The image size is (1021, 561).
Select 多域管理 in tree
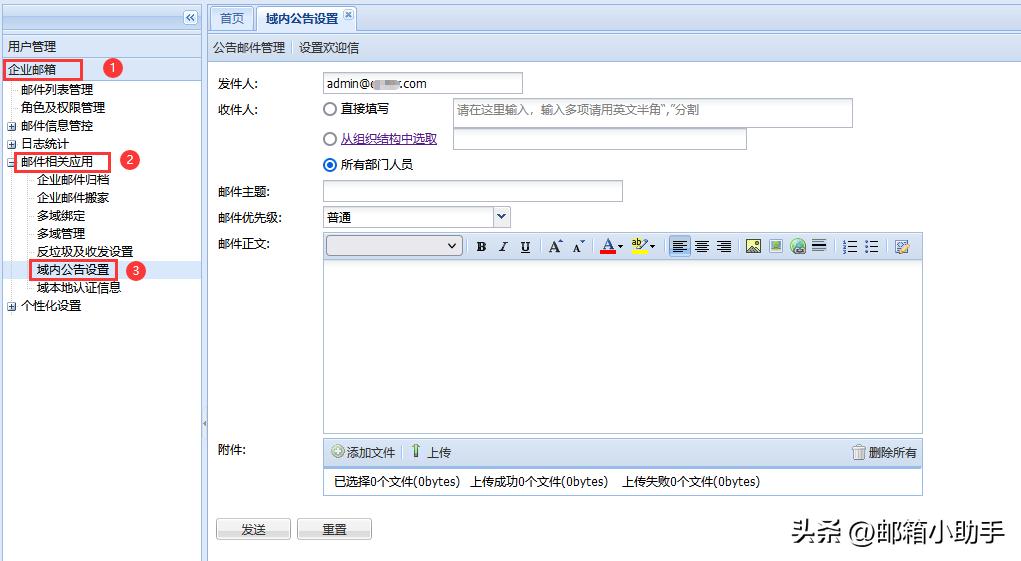point(61,234)
